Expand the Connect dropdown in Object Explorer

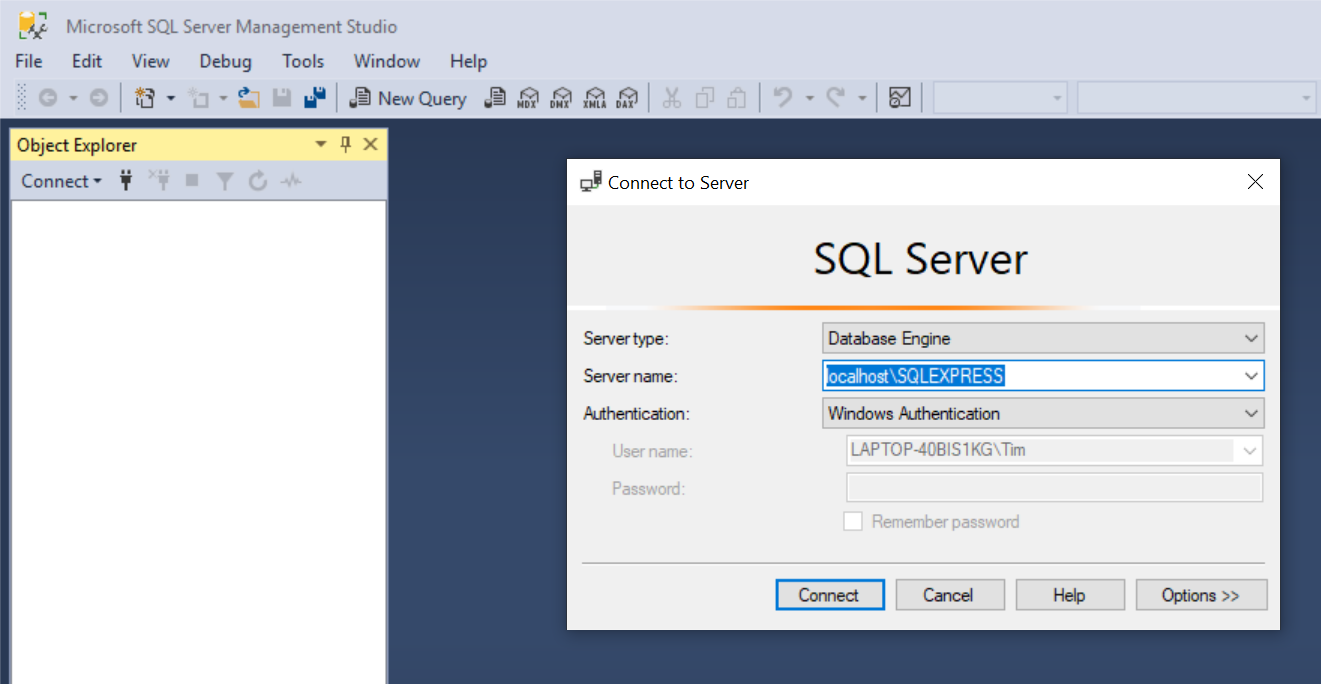pyautogui.click(x=62, y=181)
